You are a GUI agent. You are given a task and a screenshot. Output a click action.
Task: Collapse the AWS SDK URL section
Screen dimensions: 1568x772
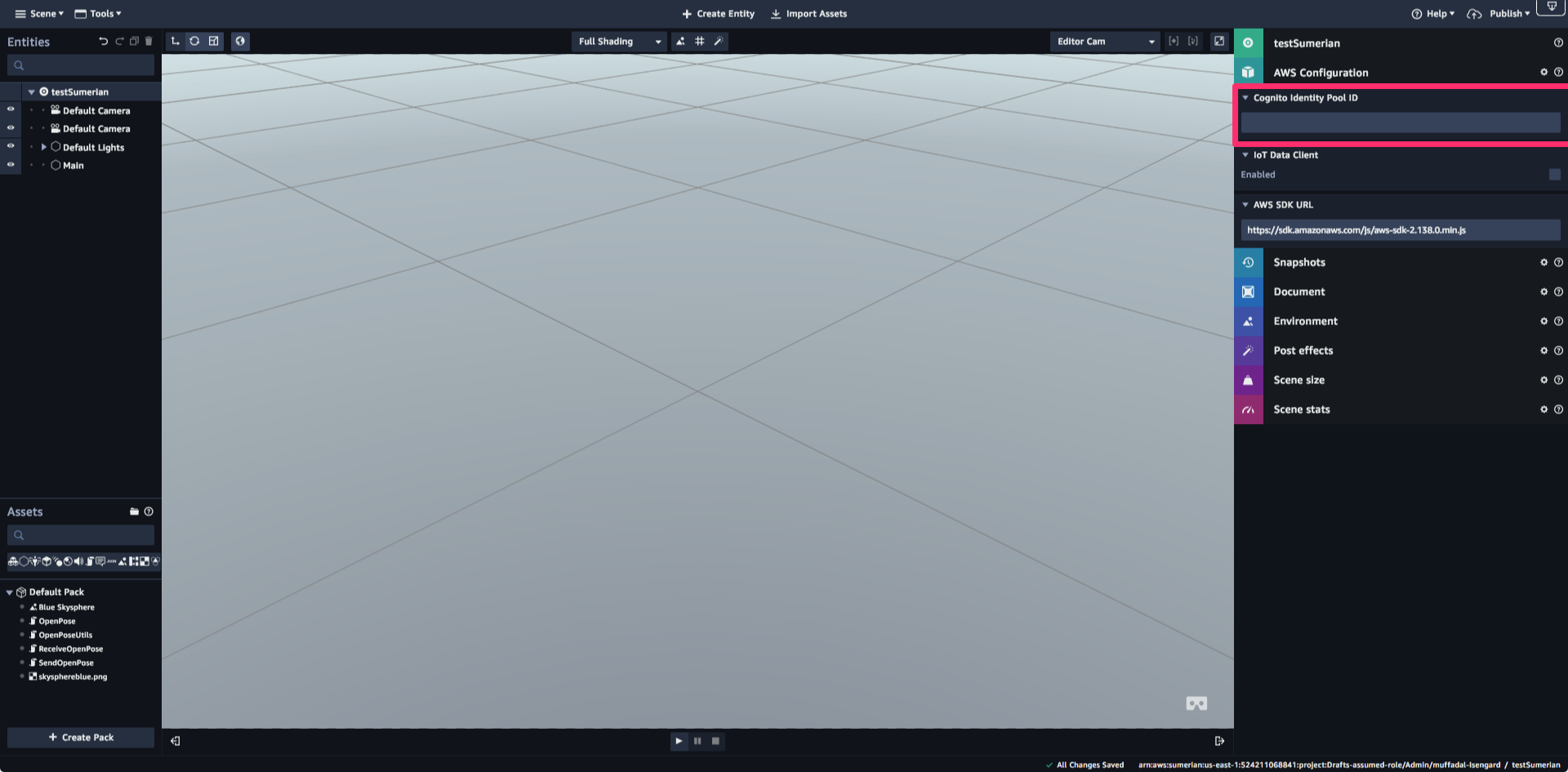[x=1245, y=205]
